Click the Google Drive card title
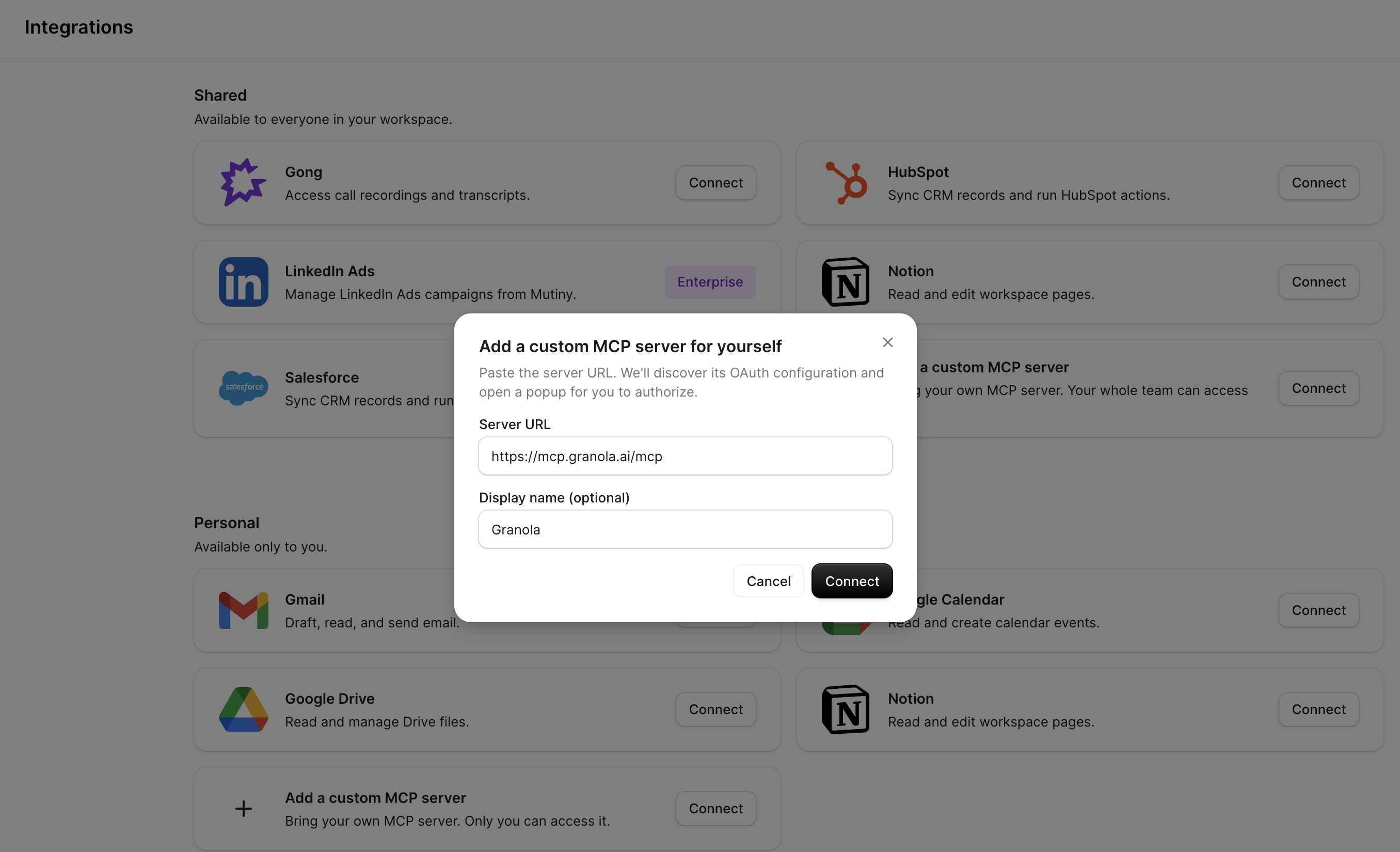 tap(329, 699)
